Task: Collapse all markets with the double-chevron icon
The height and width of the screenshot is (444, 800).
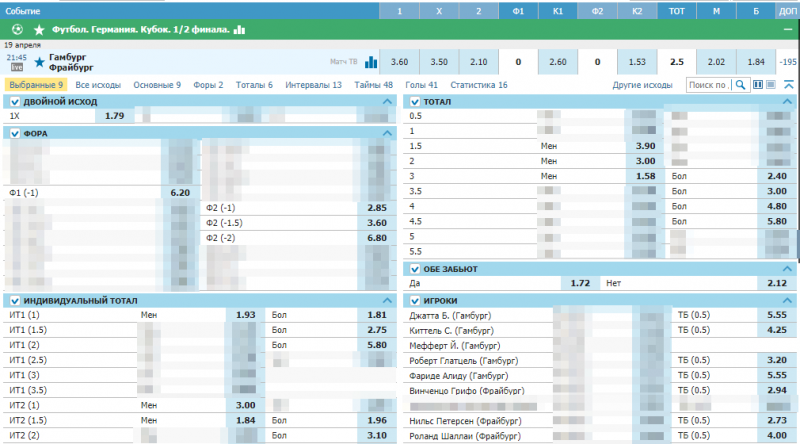Action: pyautogui.click(x=788, y=86)
